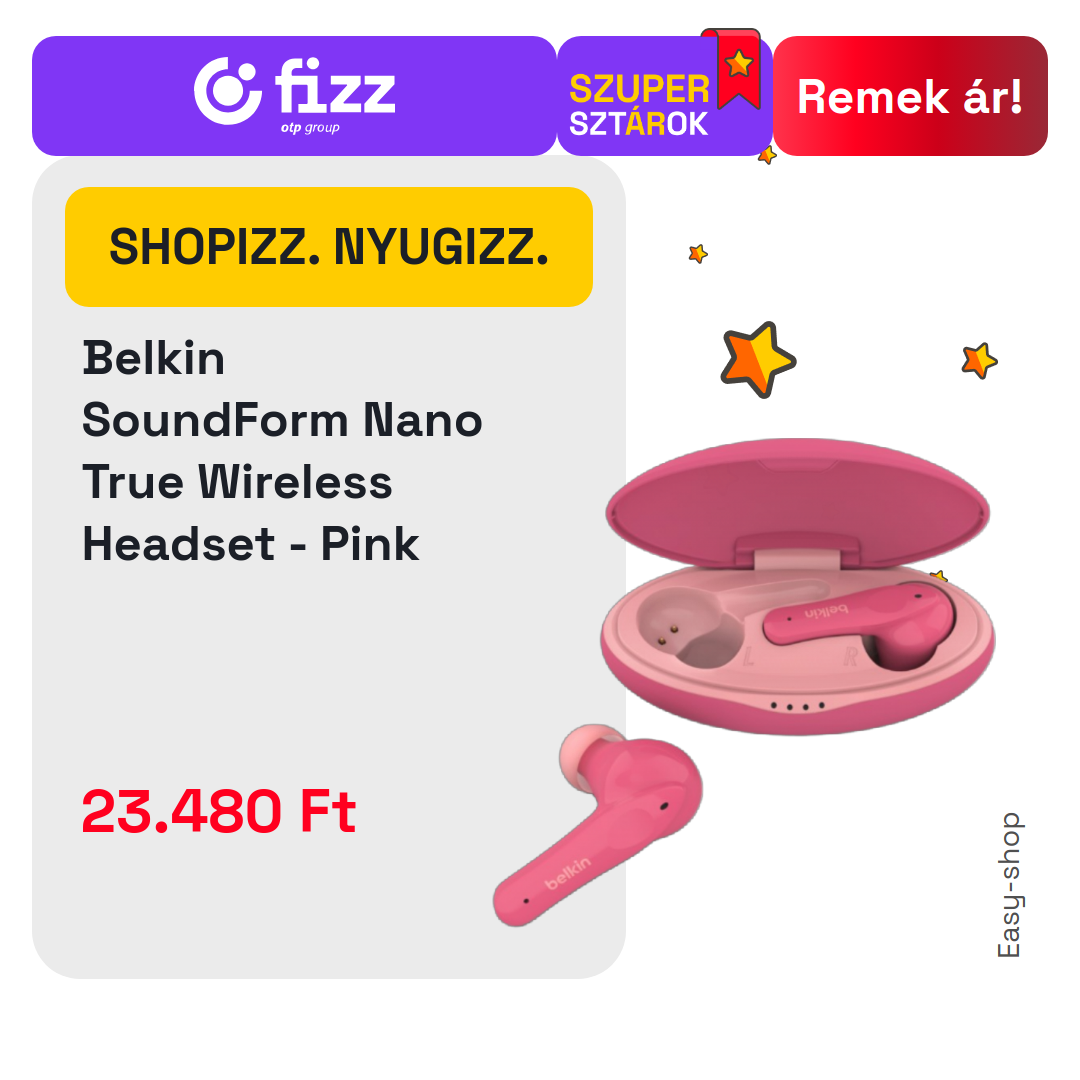This screenshot has width=1080, height=1080.
Task: Click the open pink case lid
Action: (798, 503)
